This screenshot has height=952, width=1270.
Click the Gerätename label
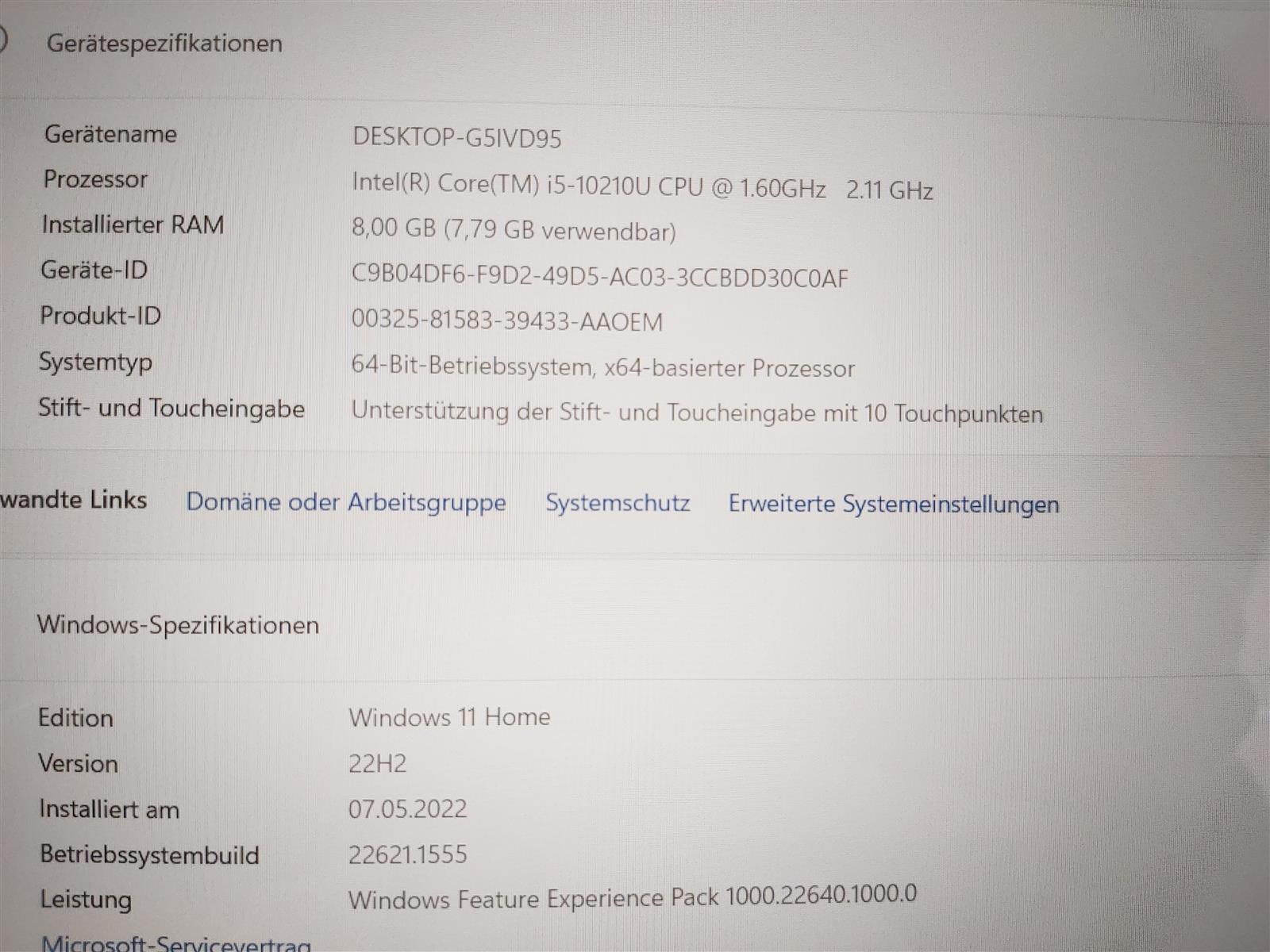coord(110,134)
